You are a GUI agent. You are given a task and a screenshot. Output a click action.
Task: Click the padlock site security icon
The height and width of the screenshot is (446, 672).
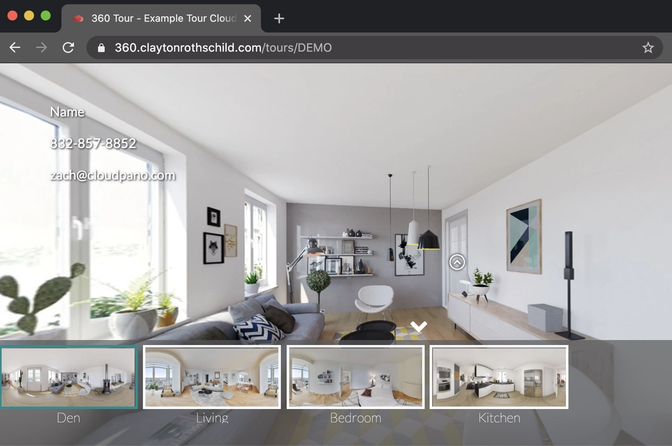[x=101, y=48]
